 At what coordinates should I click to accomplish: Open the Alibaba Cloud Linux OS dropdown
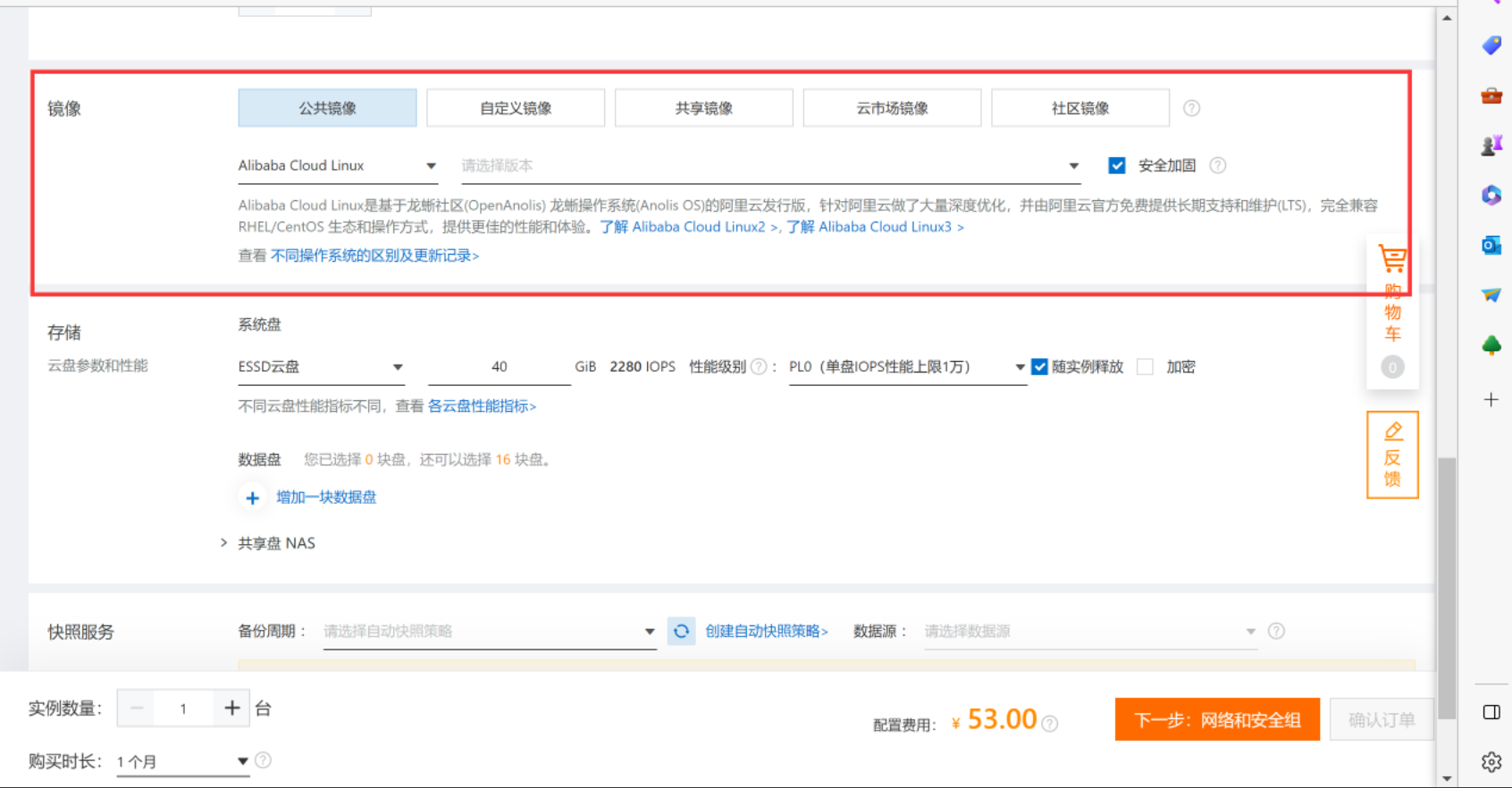[x=338, y=166]
